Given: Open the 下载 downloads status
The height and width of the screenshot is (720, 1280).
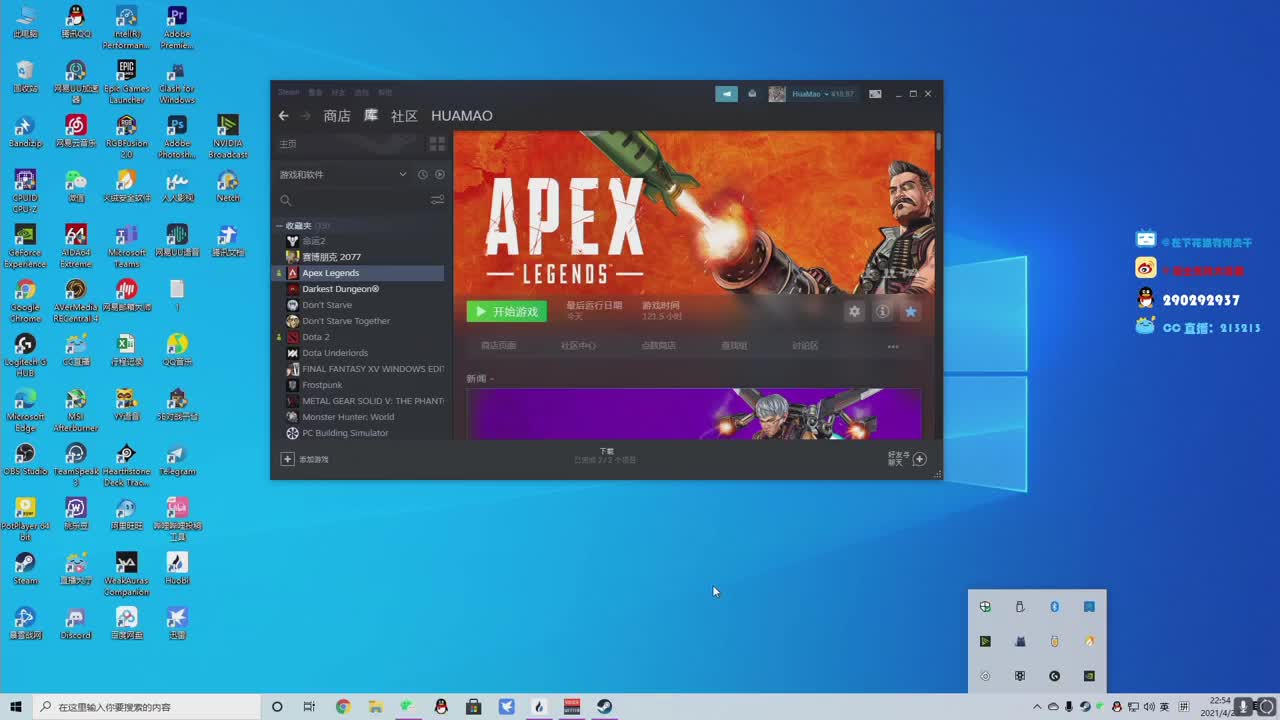Looking at the screenshot, I should (x=606, y=456).
